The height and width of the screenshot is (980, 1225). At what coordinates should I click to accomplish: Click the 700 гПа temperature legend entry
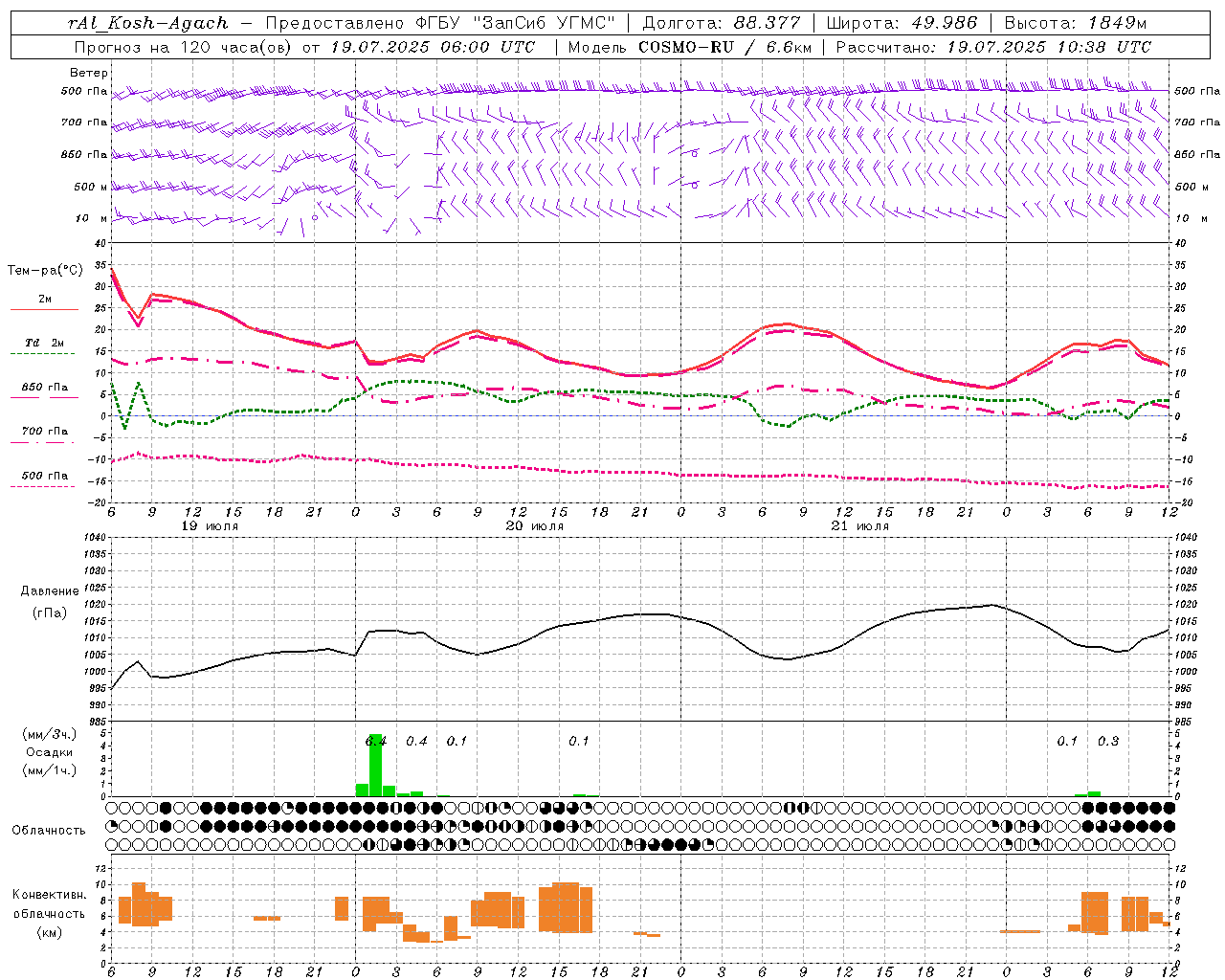pos(45,431)
